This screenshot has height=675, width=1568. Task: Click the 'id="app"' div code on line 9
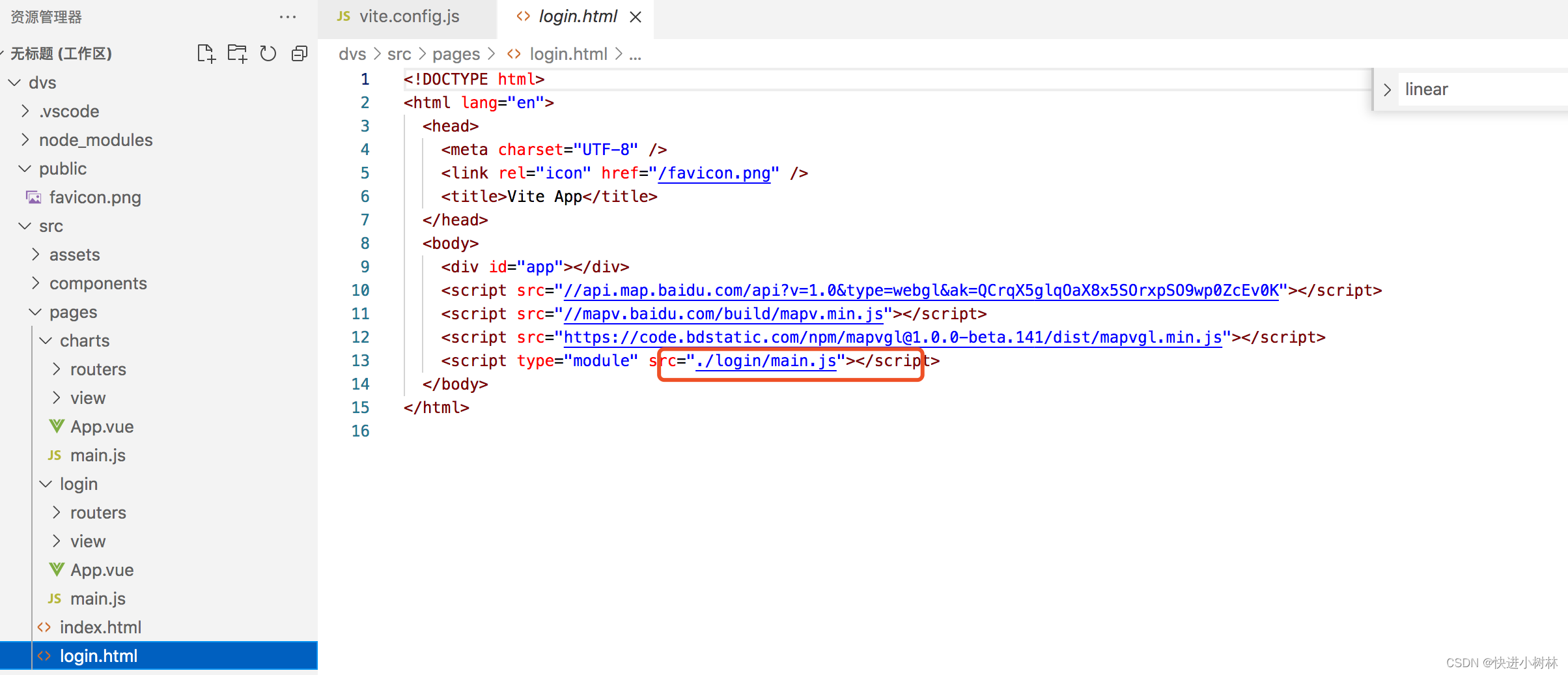(526, 267)
